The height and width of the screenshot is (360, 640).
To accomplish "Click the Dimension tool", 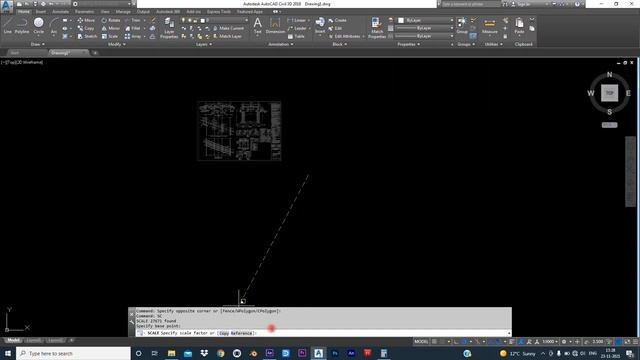I will coord(275,26).
